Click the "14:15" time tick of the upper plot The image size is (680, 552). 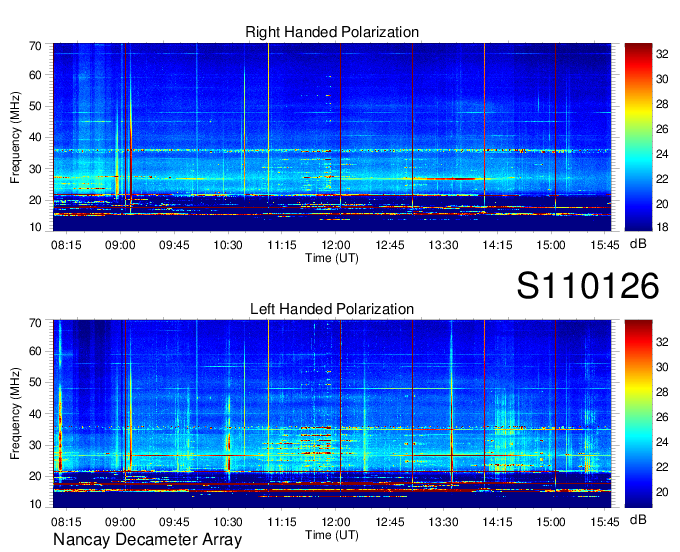497,245
